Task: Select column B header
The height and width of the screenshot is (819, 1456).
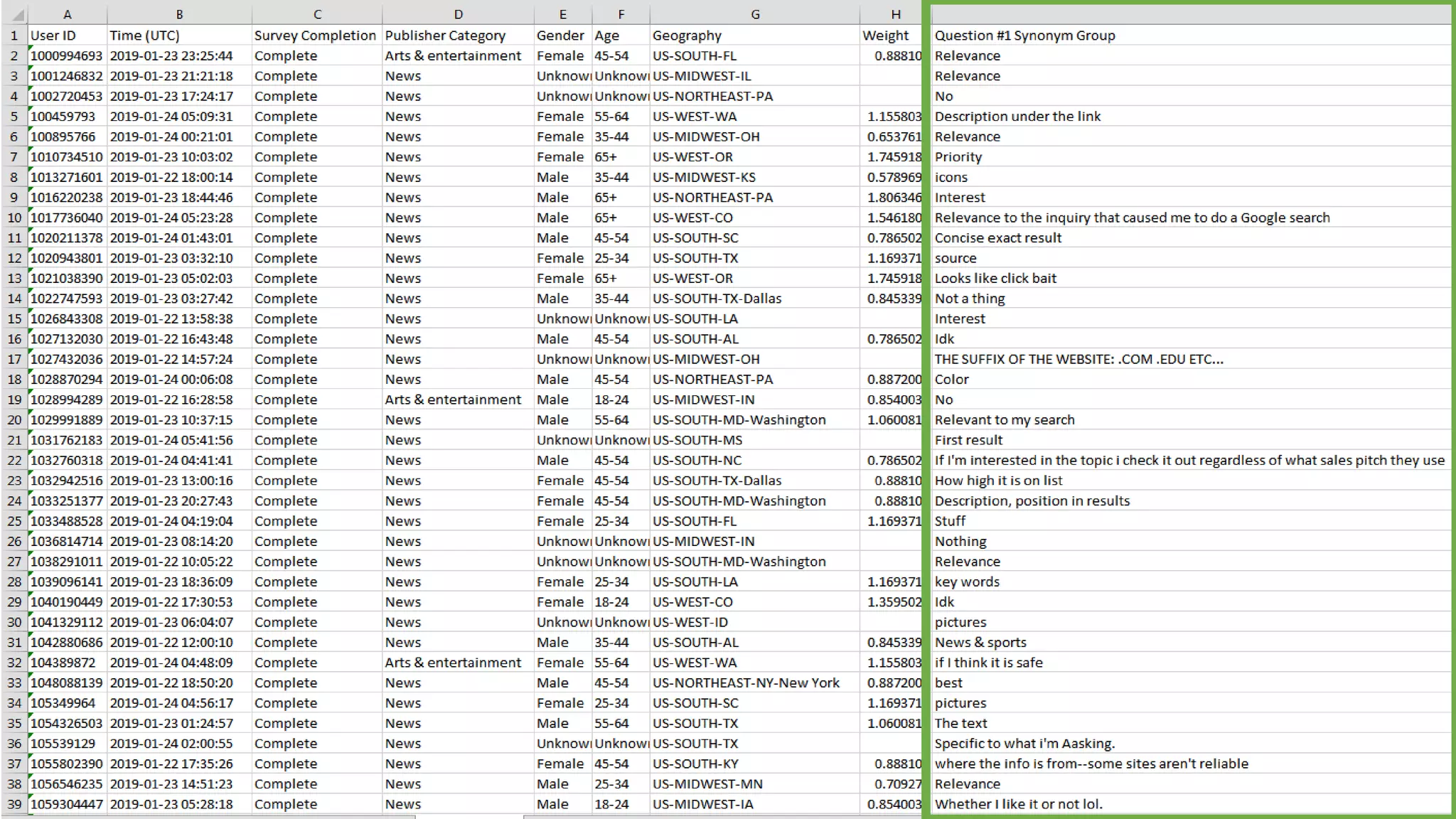Action: click(179, 14)
